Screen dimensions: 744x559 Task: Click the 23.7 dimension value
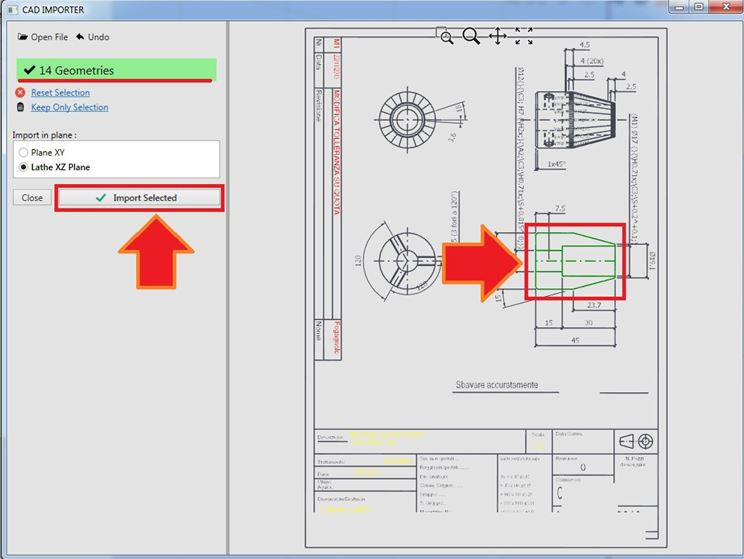click(594, 305)
